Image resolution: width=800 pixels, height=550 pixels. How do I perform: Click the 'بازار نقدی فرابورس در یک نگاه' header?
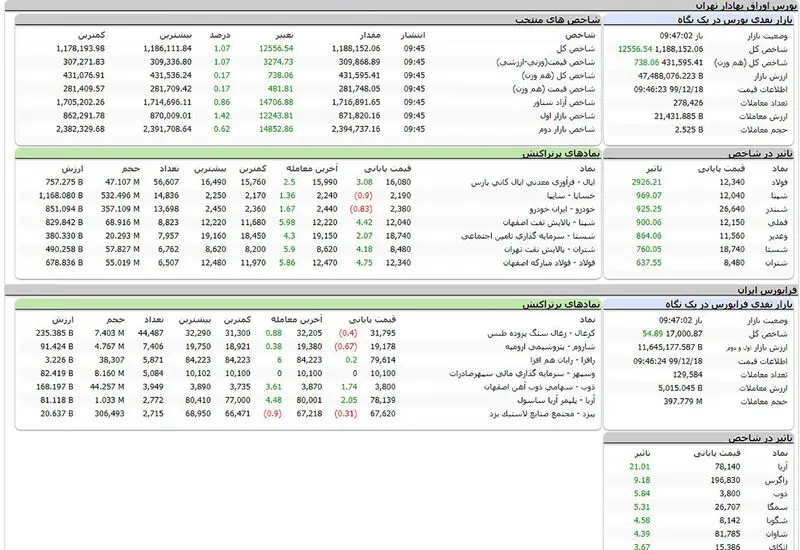(729, 304)
